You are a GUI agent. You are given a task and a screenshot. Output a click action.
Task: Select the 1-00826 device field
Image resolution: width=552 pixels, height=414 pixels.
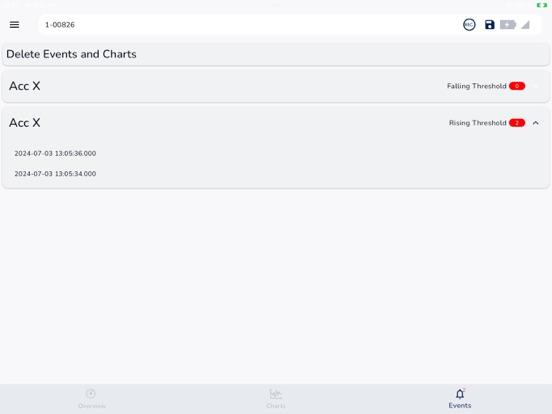pyautogui.click(x=290, y=25)
